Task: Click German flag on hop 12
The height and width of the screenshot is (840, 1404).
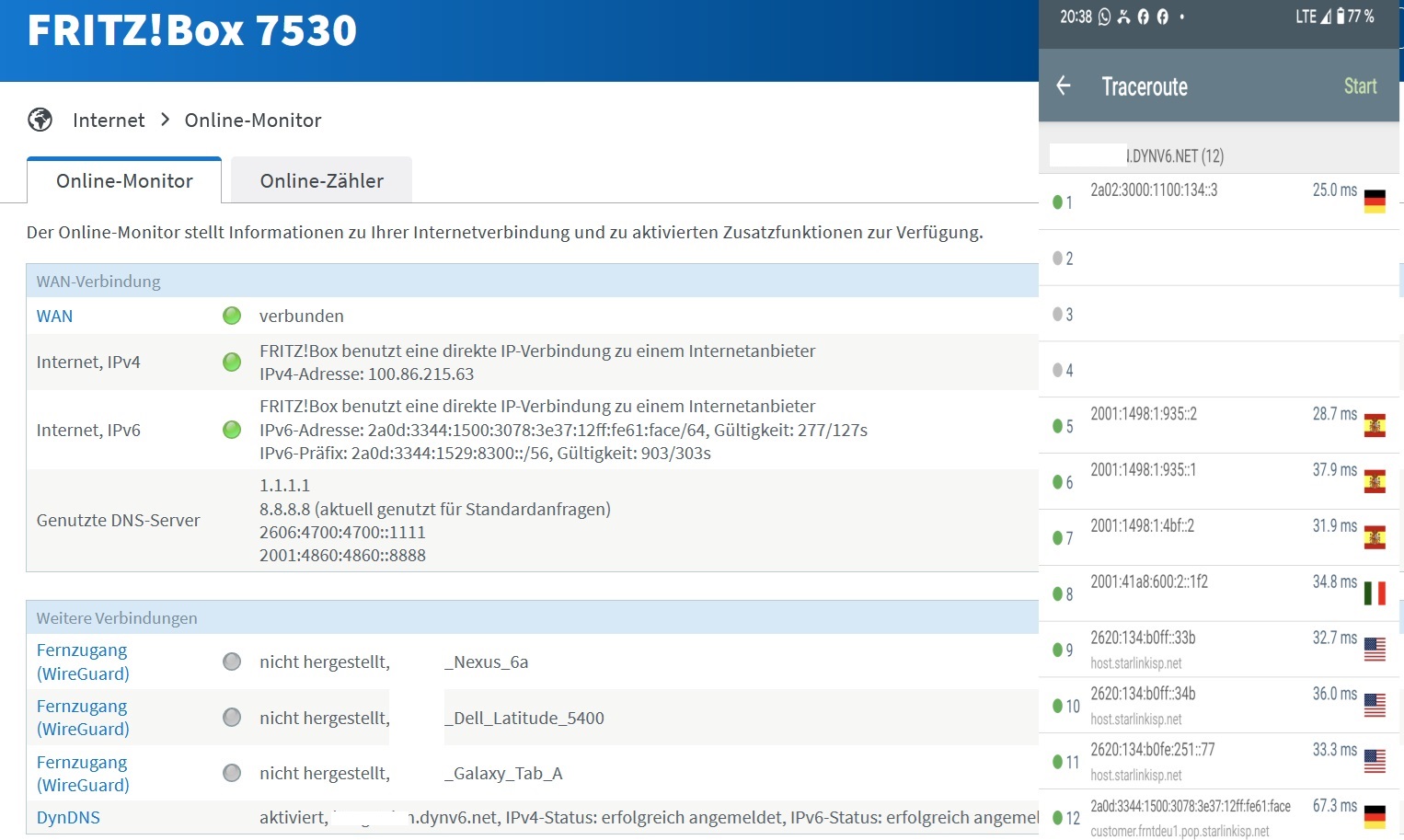Action: pos(1375,817)
